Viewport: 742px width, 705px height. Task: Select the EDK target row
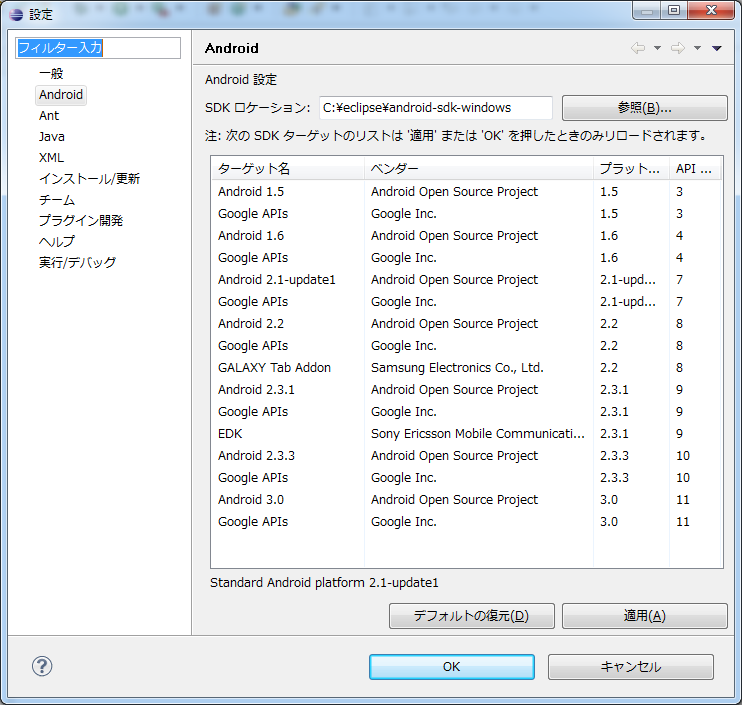click(467, 433)
